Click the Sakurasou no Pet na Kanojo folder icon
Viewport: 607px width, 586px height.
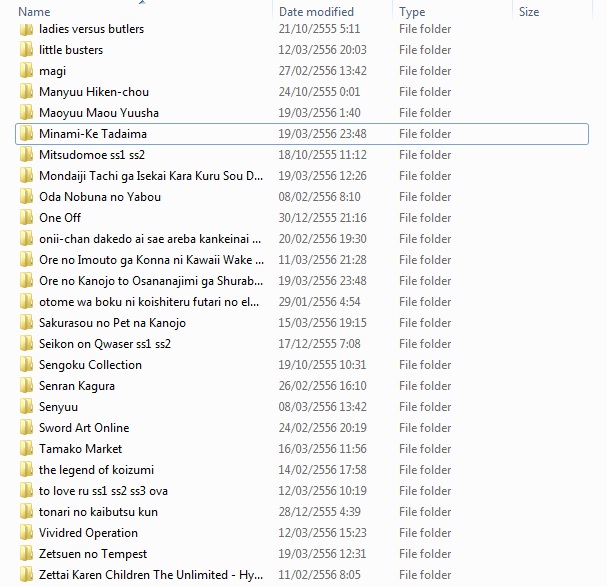(26, 323)
